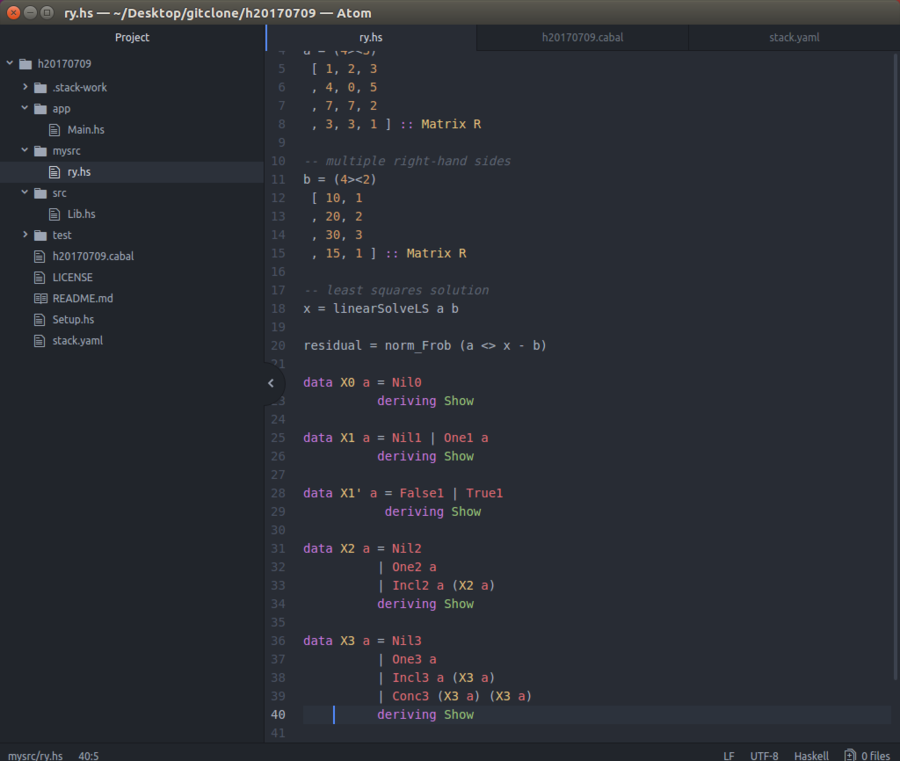Click UTF-8 to change file encoding
The image size is (900, 761).
(763, 755)
